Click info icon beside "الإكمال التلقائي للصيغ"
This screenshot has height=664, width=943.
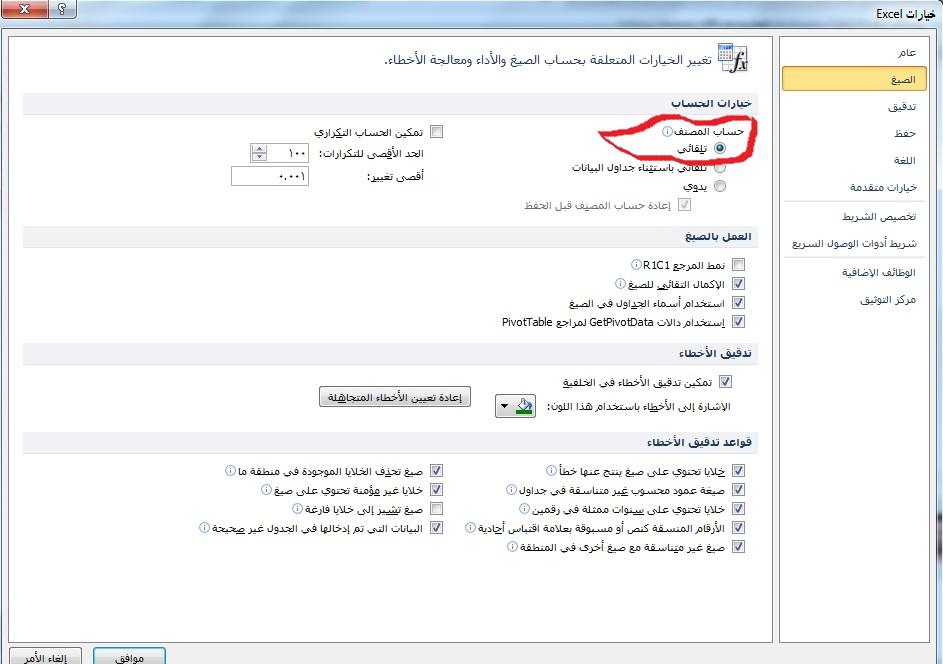pyautogui.click(x=620, y=283)
